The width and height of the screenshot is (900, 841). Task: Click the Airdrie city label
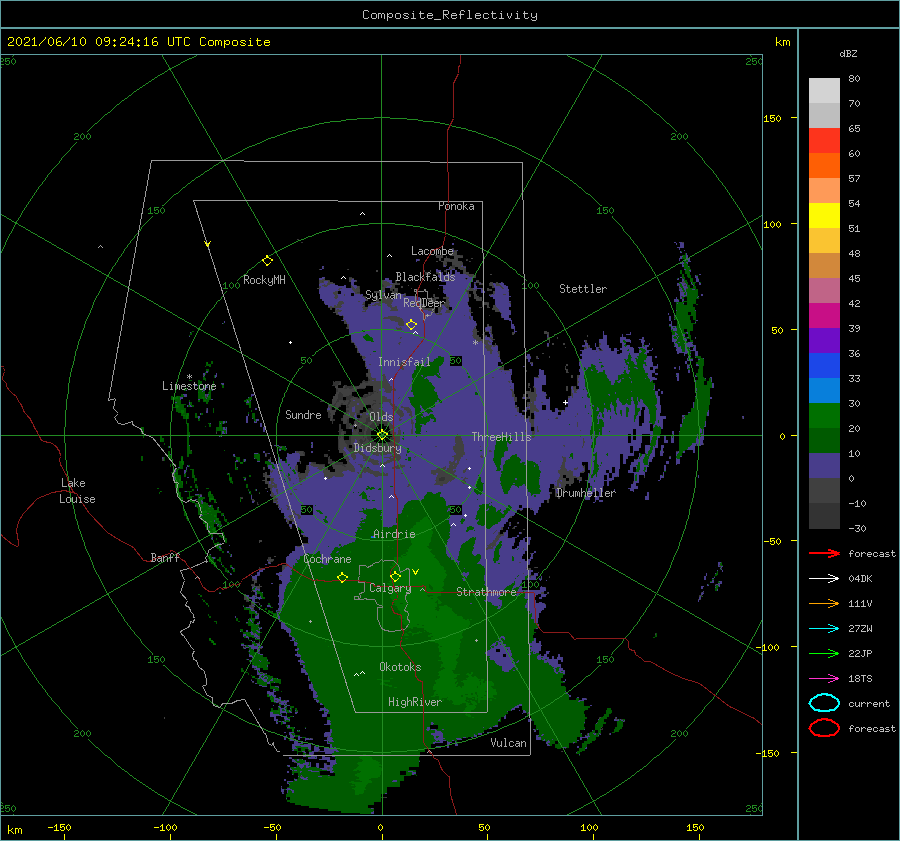tap(394, 534)
